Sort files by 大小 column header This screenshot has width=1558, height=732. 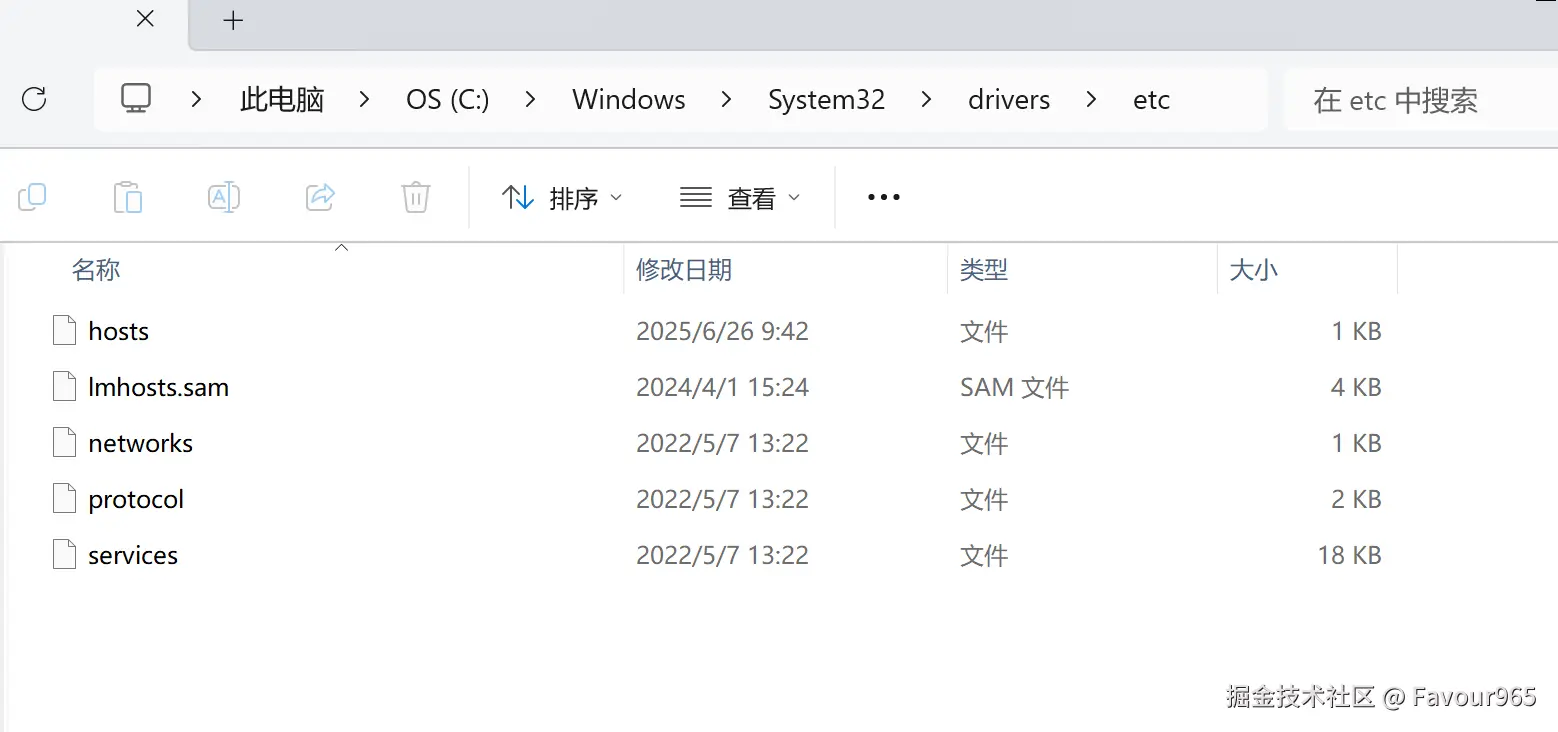[1253, 269]
